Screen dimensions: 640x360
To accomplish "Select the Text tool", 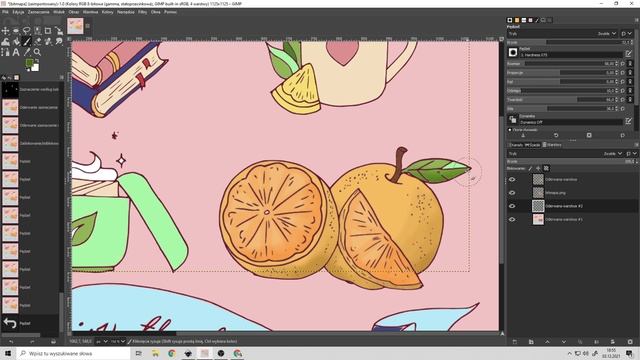I will click(16, 52).
